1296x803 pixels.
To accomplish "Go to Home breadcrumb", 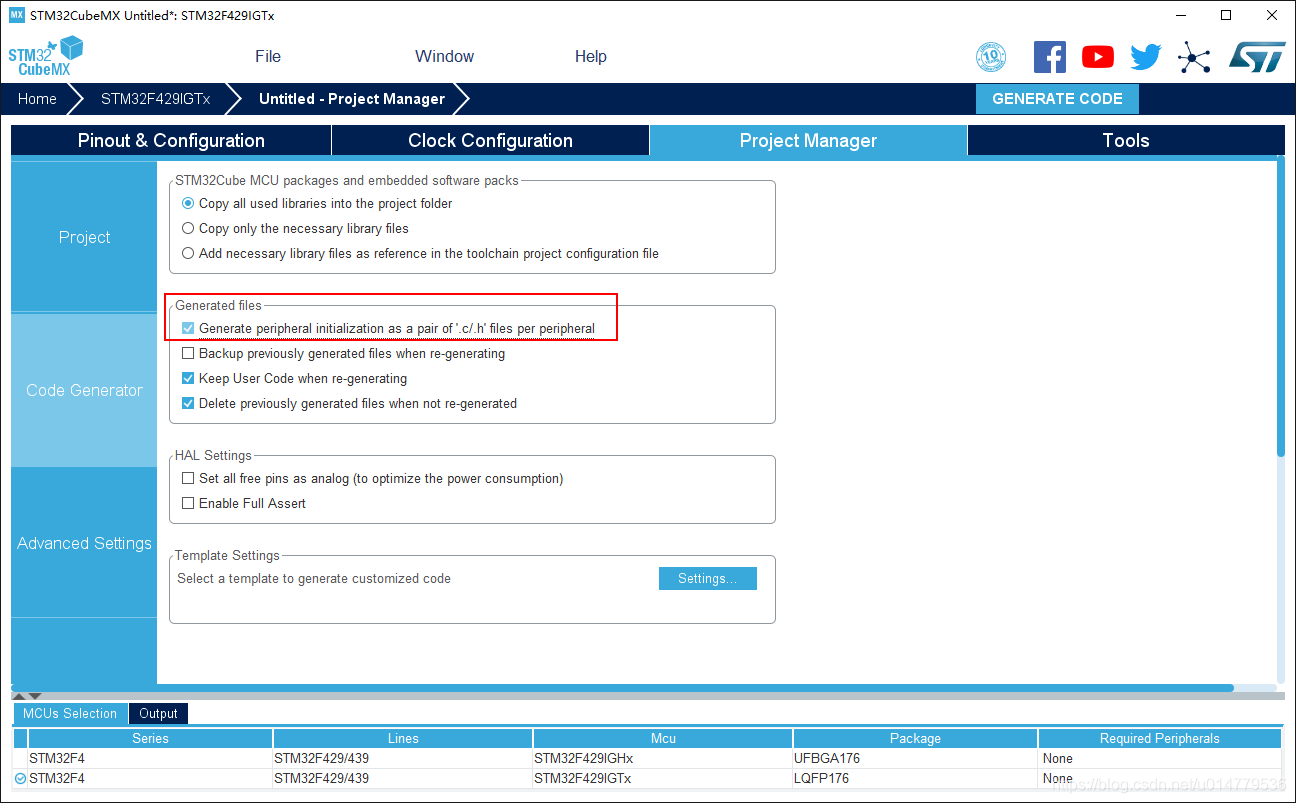I will [37, 99].
